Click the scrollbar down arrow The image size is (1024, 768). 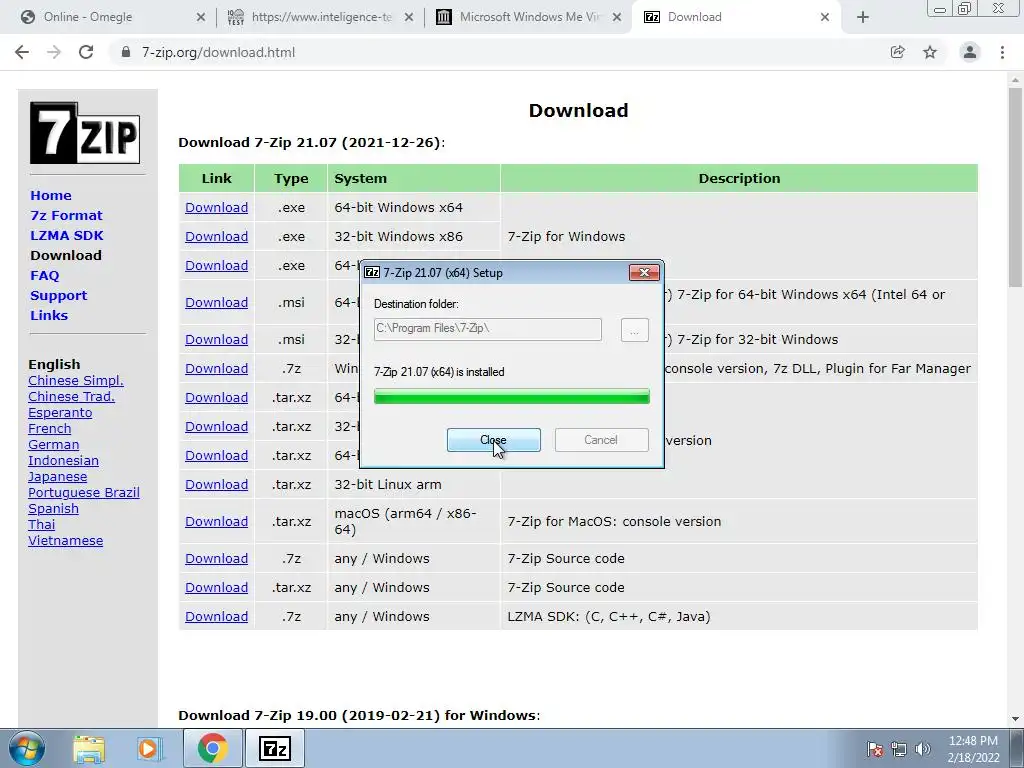tap(1015, 719)
